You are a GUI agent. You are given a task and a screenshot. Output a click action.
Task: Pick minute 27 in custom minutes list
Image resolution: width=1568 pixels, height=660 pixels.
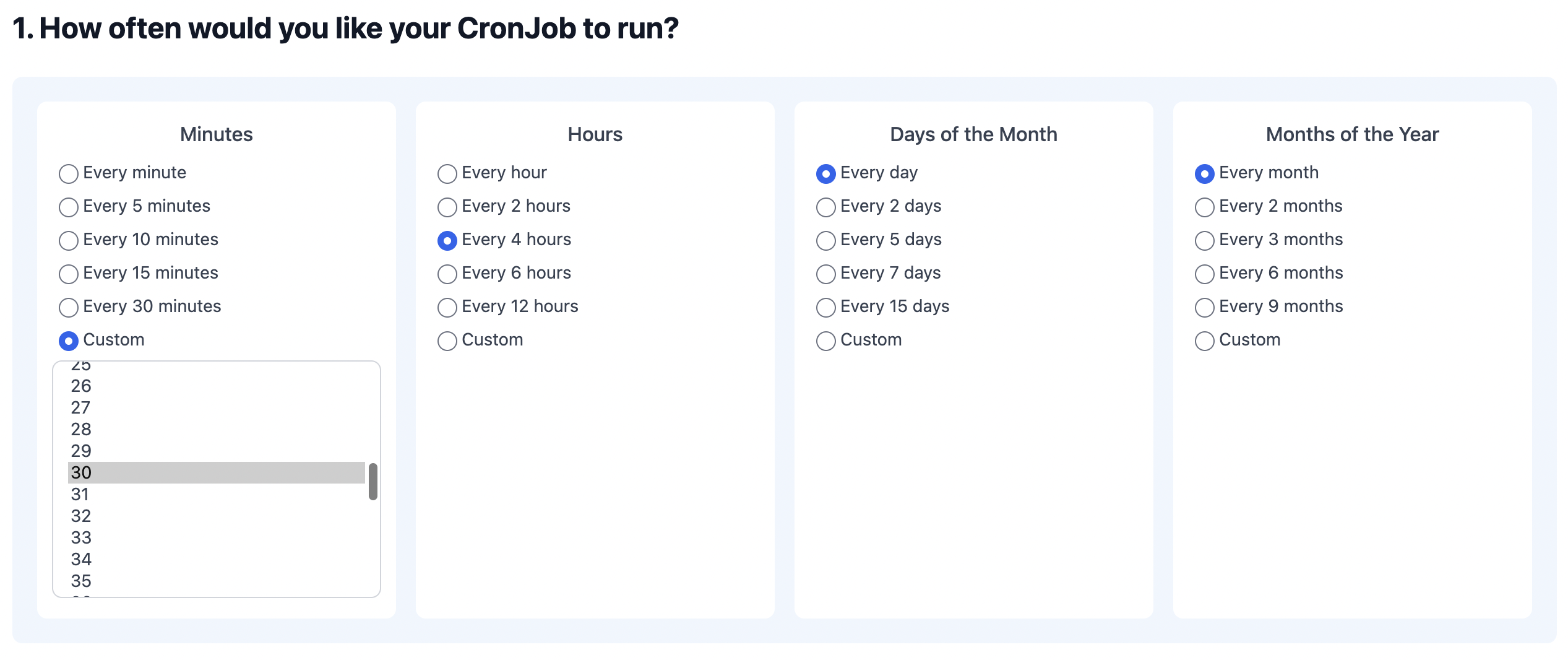[x=217, y=407]
